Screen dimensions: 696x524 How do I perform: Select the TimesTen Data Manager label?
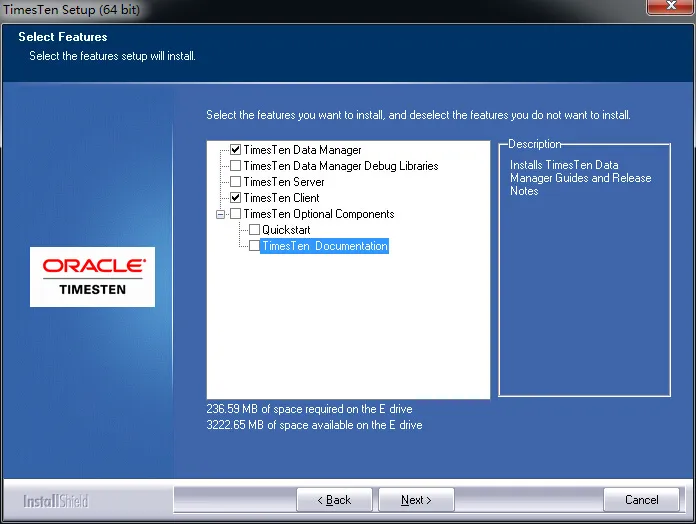click(302, 150)
